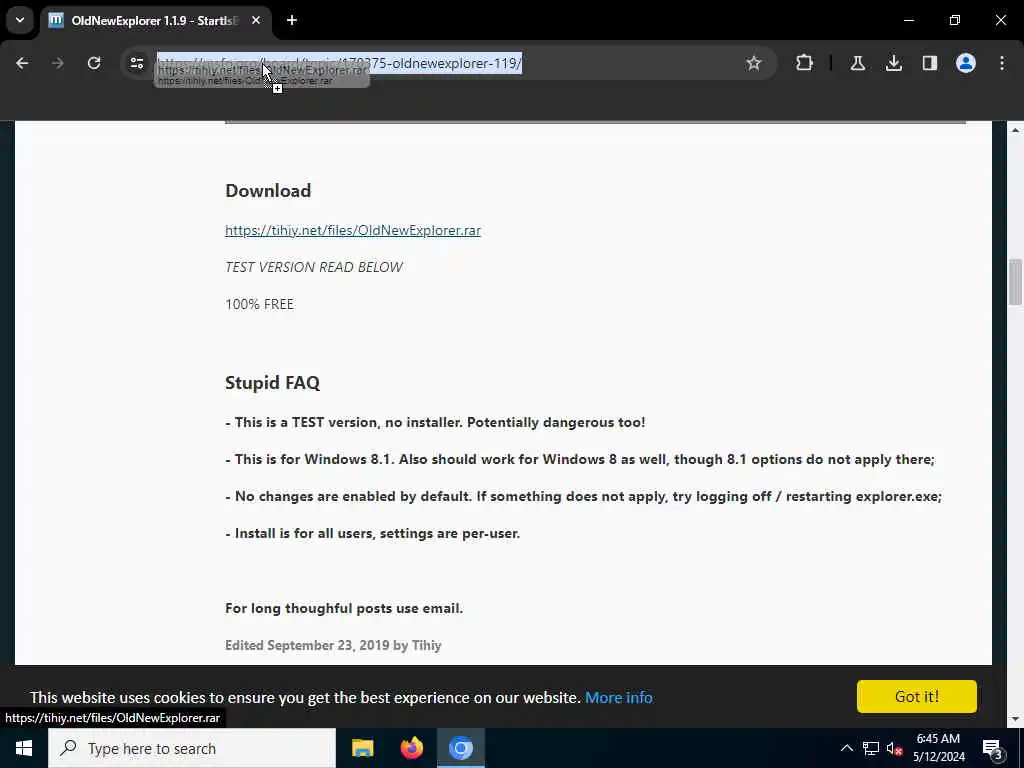Click the scrollbar down arrow
The height and width of the screenshot is (768, 1024).
tap(1015, 720)
